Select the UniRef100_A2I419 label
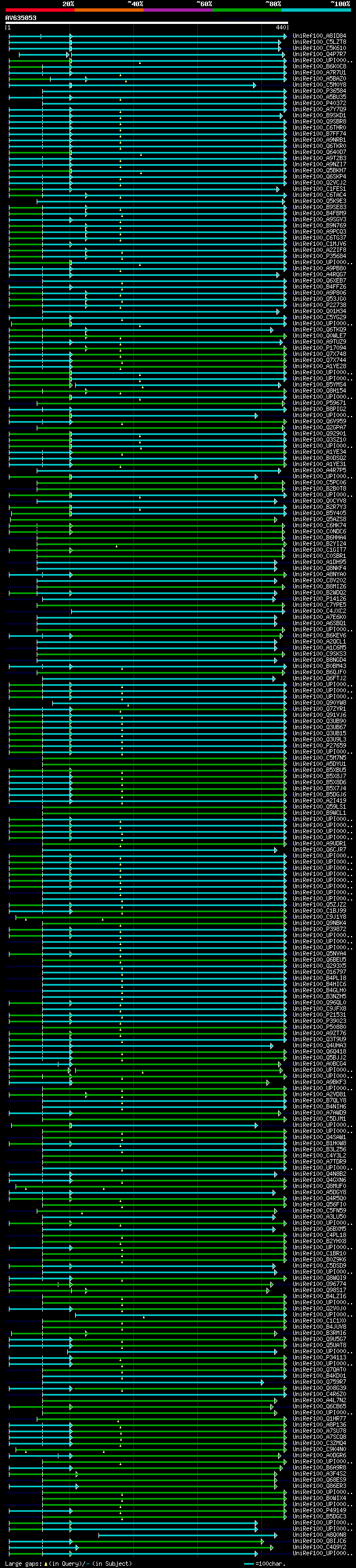The image size is (356, 1568). [319, 800]
